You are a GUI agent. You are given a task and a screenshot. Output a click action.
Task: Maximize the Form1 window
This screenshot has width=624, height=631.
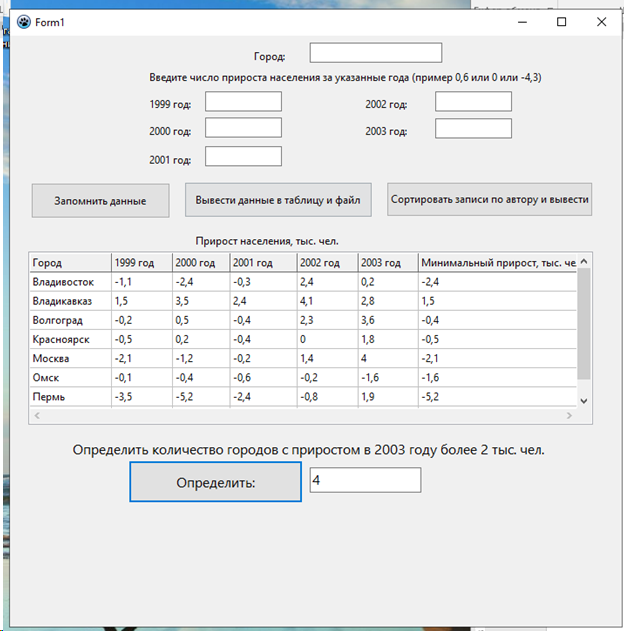click(561, 21)
